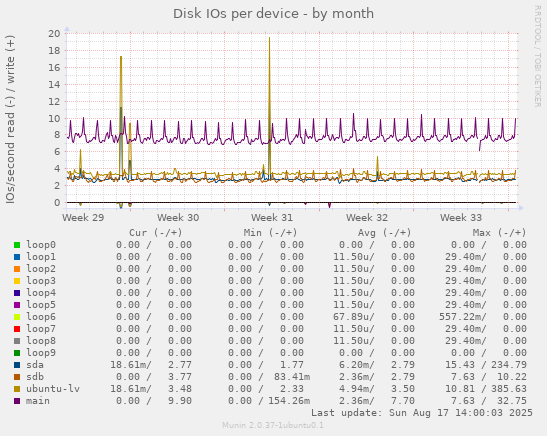Image resolution: width=547 pixels, height=436 pixels.
Task: Click the sdb max write value 10.22
Action: (x=512, y=377)
